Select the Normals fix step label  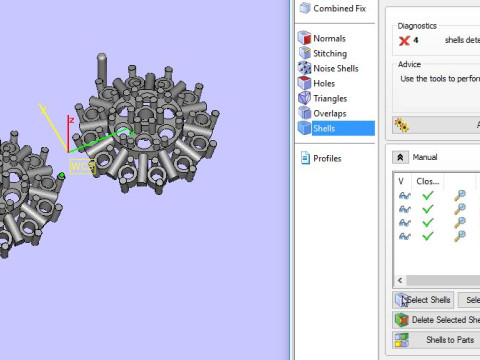click(329, 38)
